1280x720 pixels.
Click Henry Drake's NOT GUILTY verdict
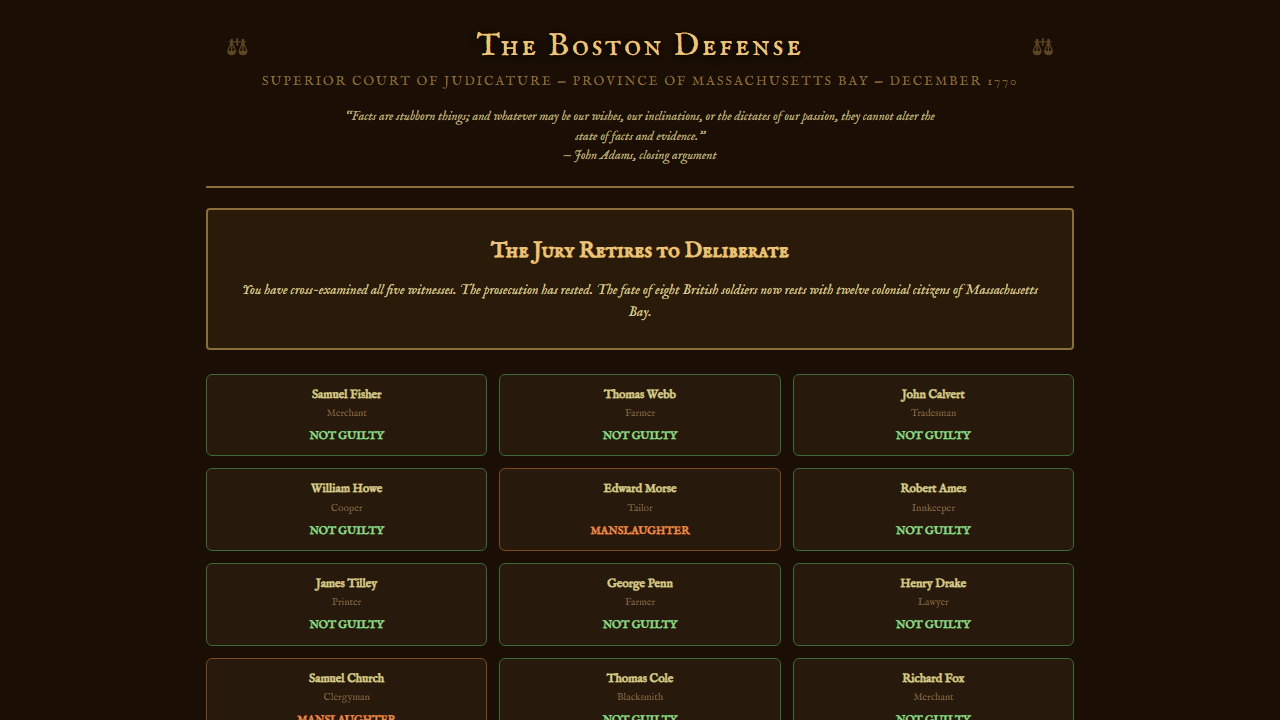click(x=933, y=624)
